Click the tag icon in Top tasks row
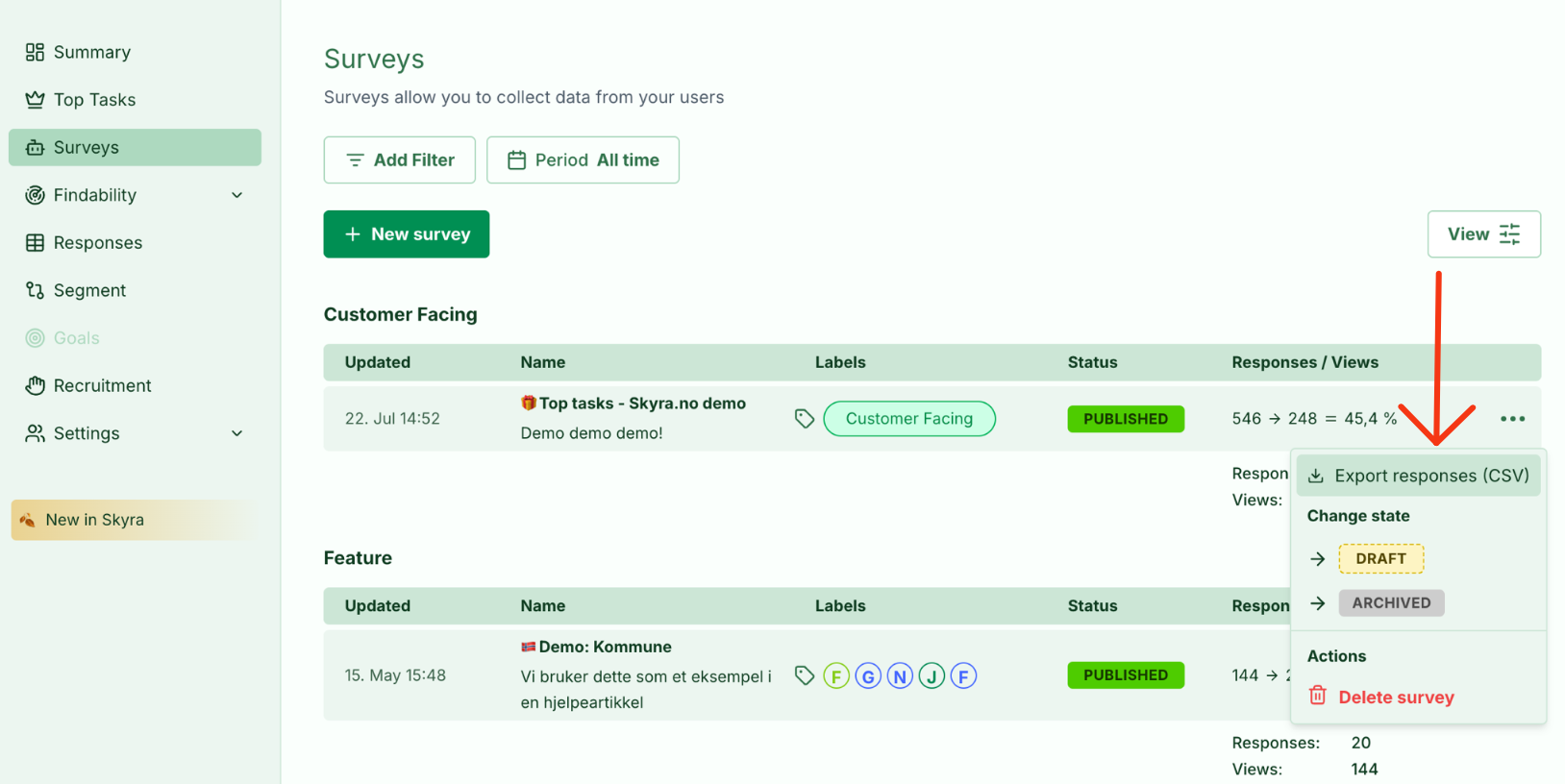This screenshot has height=784, width=1565. click(805, 419)
